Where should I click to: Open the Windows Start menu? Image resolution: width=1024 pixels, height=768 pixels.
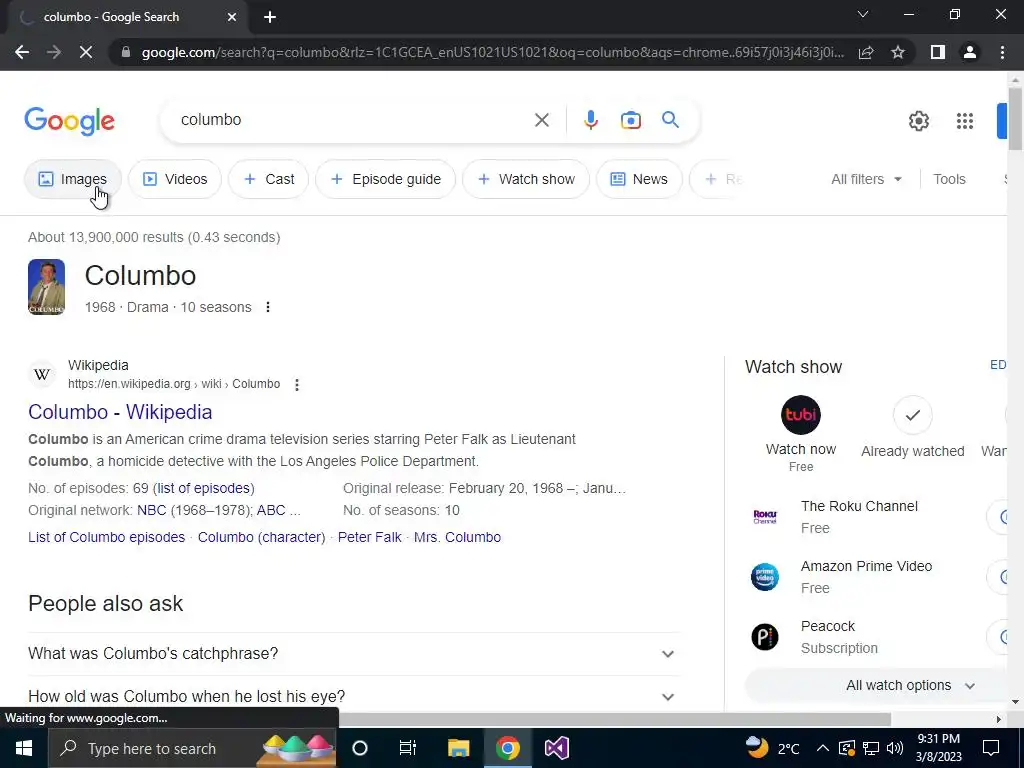(x=24, y=748)
